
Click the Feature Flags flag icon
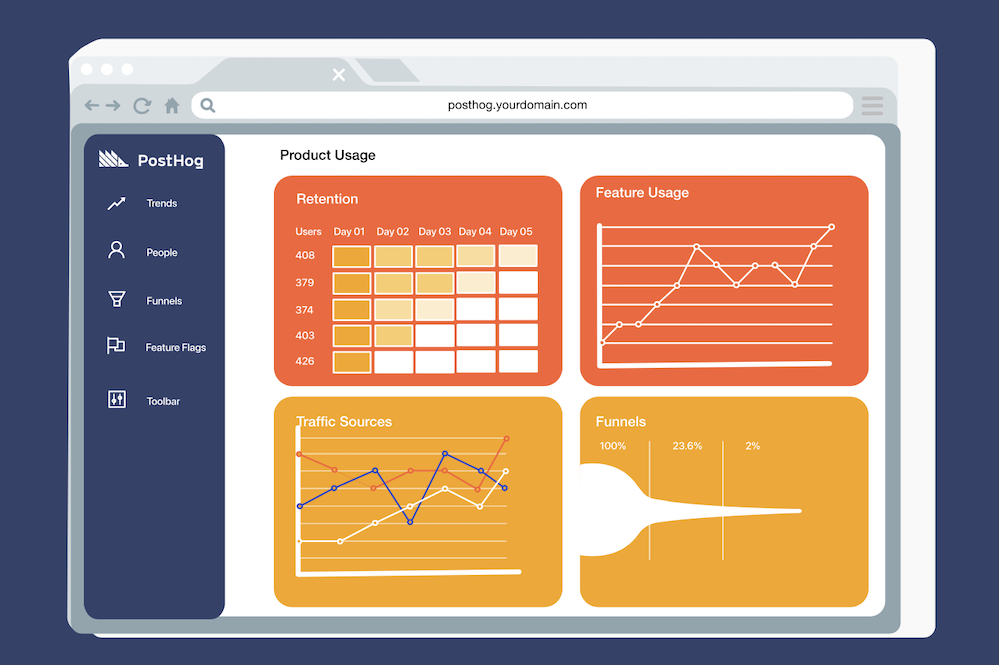(115, 345)
